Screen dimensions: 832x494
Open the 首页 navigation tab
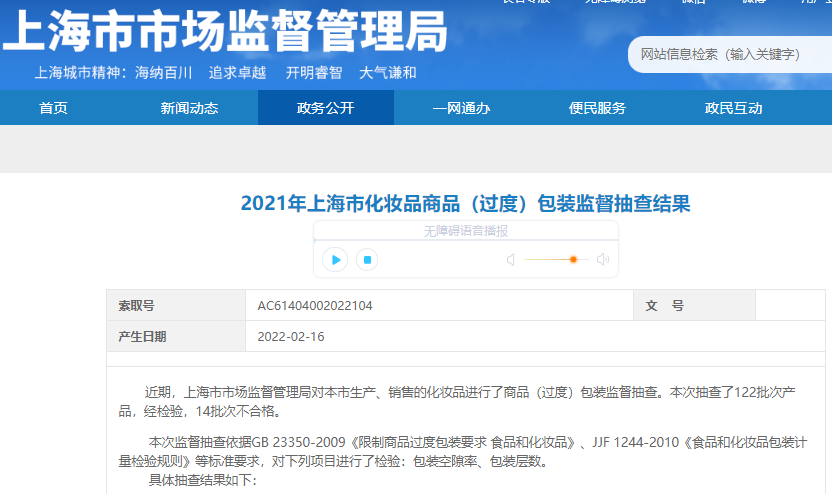coord(53,108)
